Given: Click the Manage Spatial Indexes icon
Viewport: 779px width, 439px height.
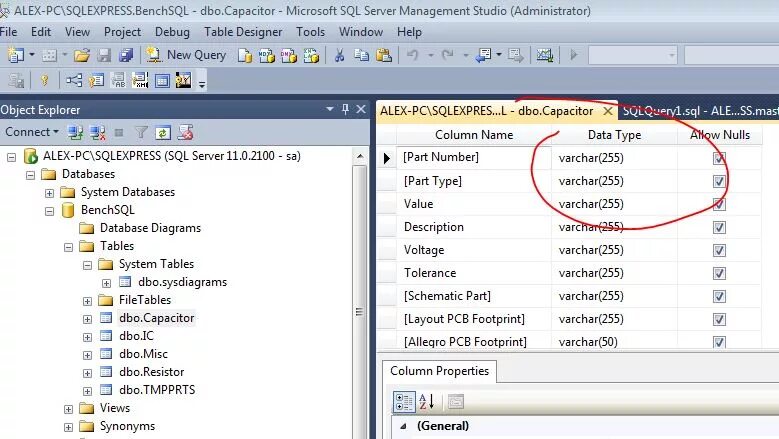Looking at the screenshot, I should [183, 80].
